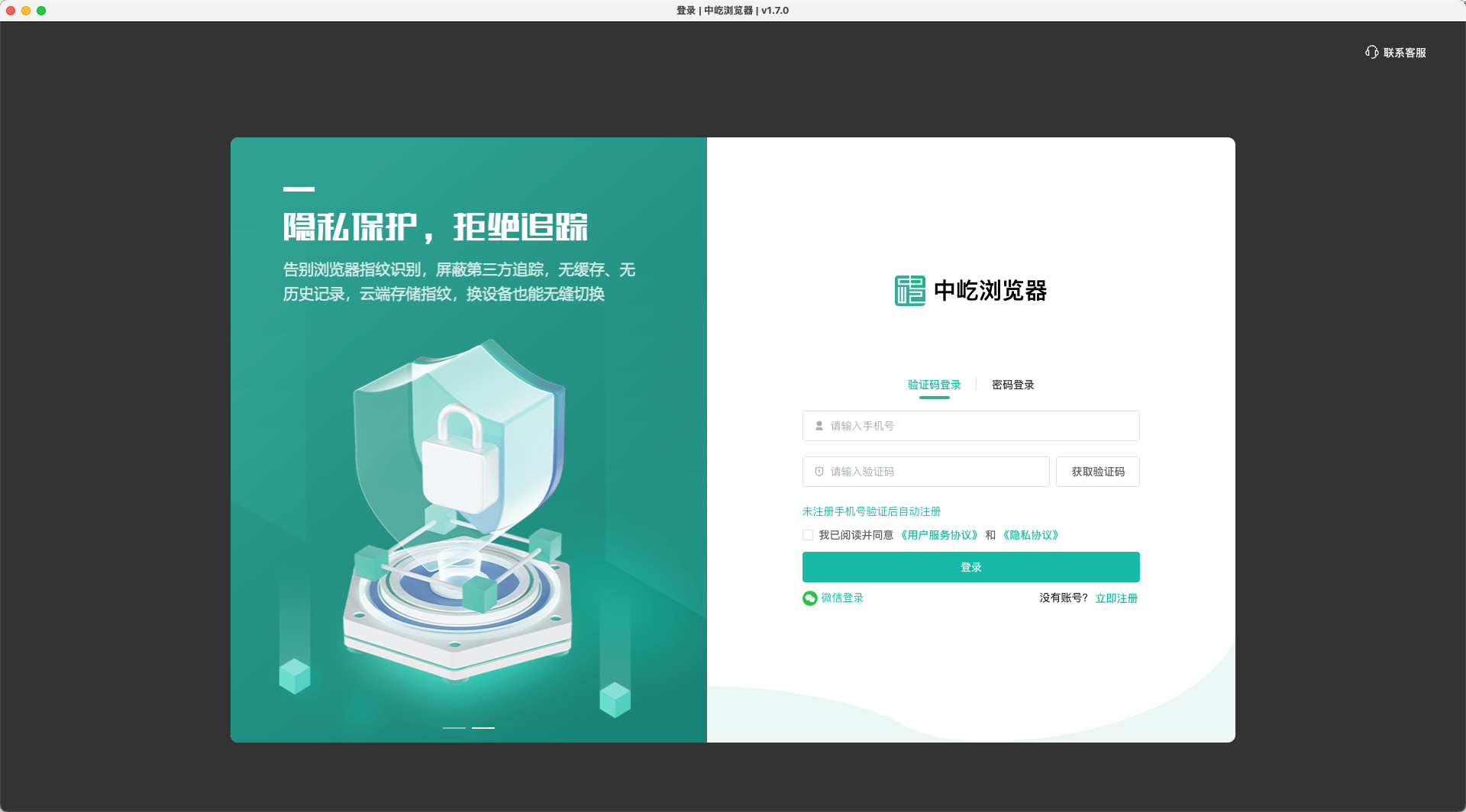The width and height of the screenshot is (1466, 812).
Task: Select second carousel slide indicator
Action: click(x=483, y=728)
